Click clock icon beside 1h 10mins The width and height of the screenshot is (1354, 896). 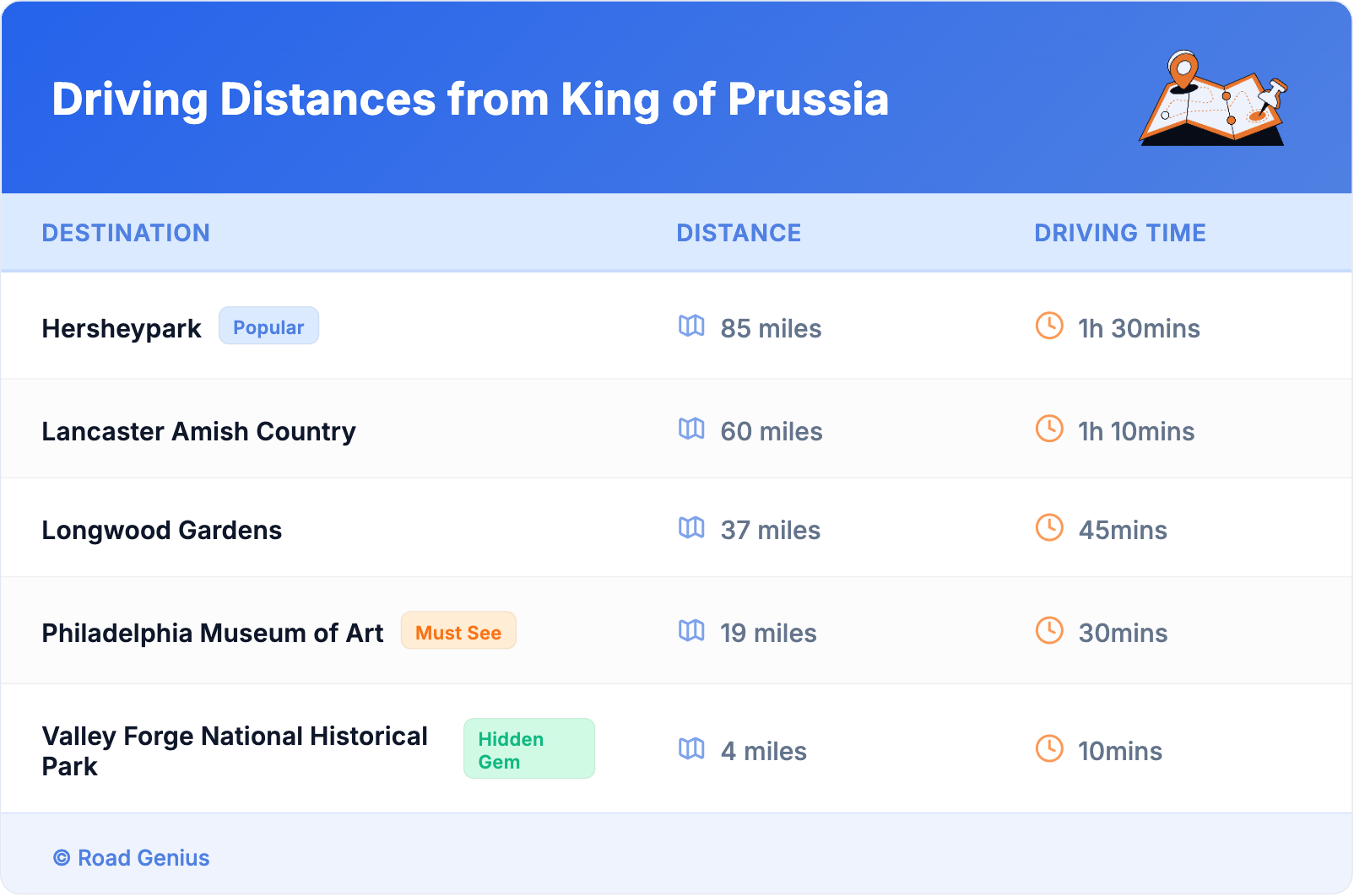coord(1049,429)
